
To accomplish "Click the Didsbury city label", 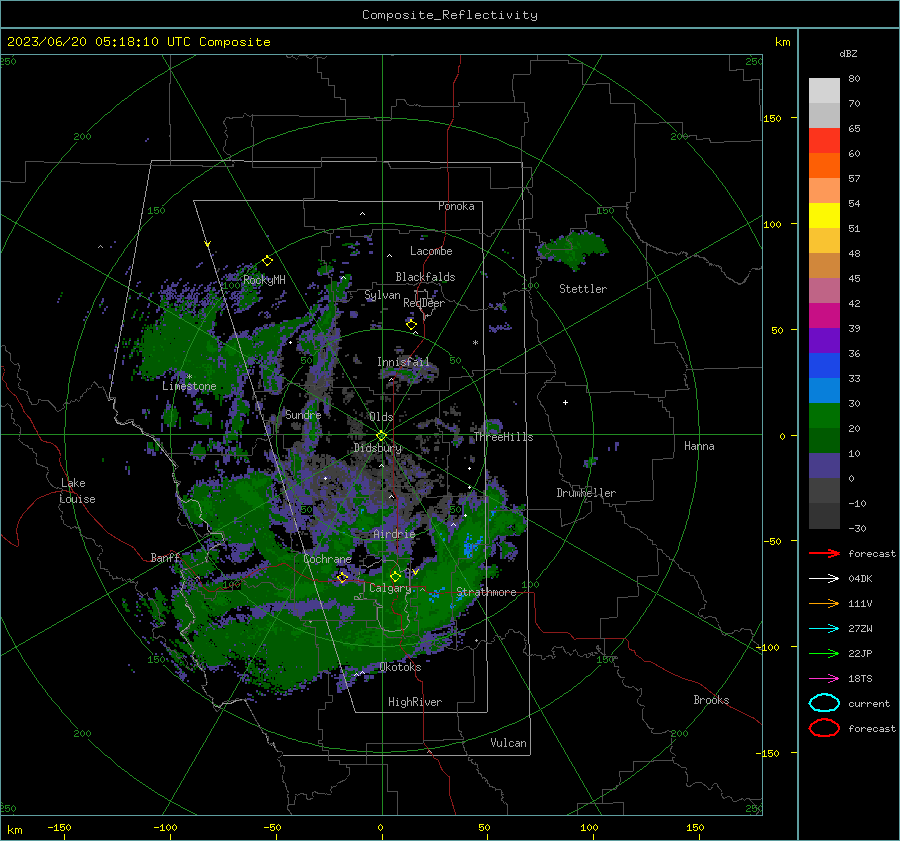I will click(377, 448).
